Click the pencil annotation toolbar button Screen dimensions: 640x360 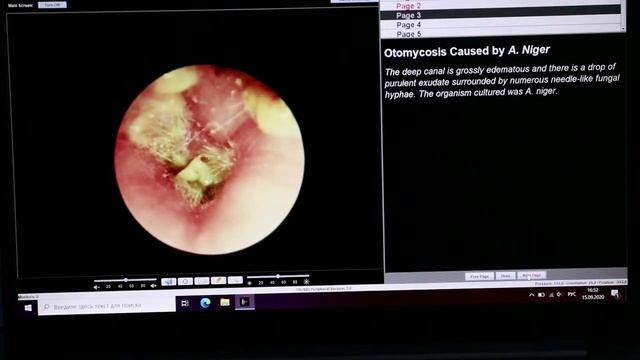click(x=218, y=280)
